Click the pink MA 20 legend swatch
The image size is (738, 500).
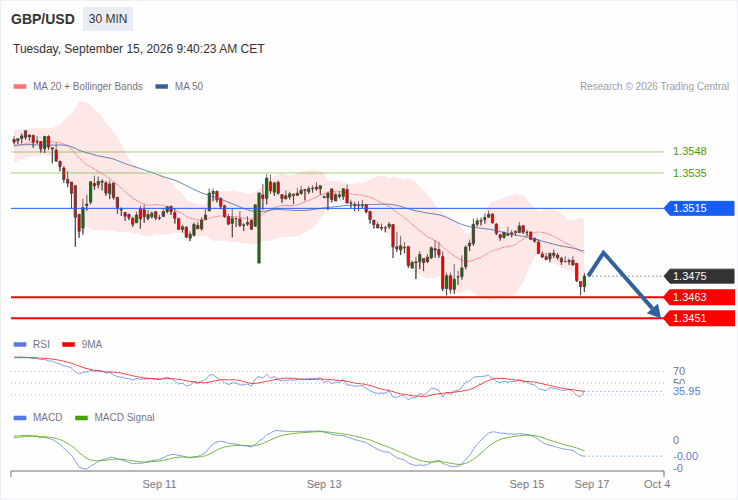(x=20, y=87)
